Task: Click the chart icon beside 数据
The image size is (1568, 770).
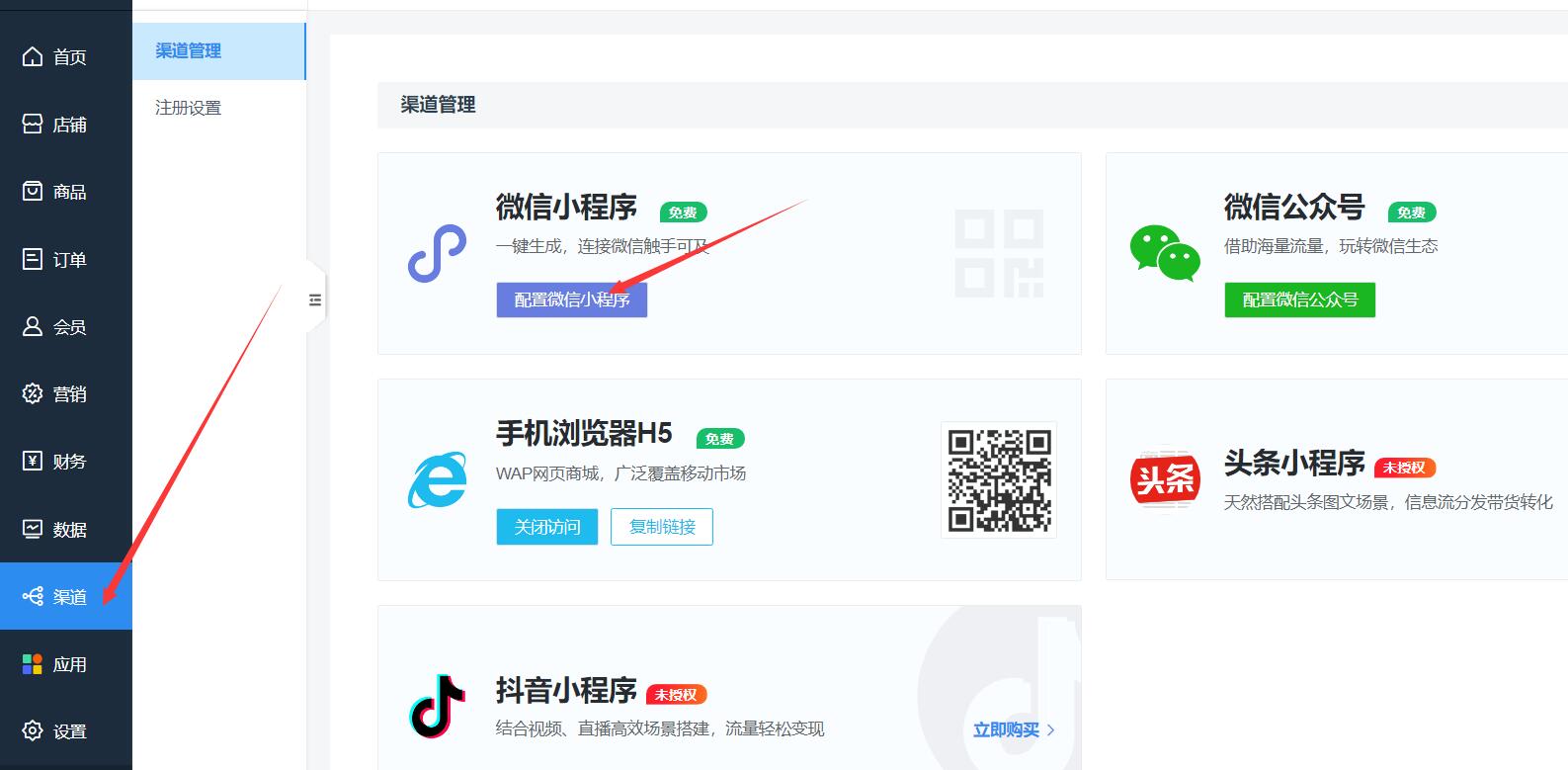Action: [33, 529]
